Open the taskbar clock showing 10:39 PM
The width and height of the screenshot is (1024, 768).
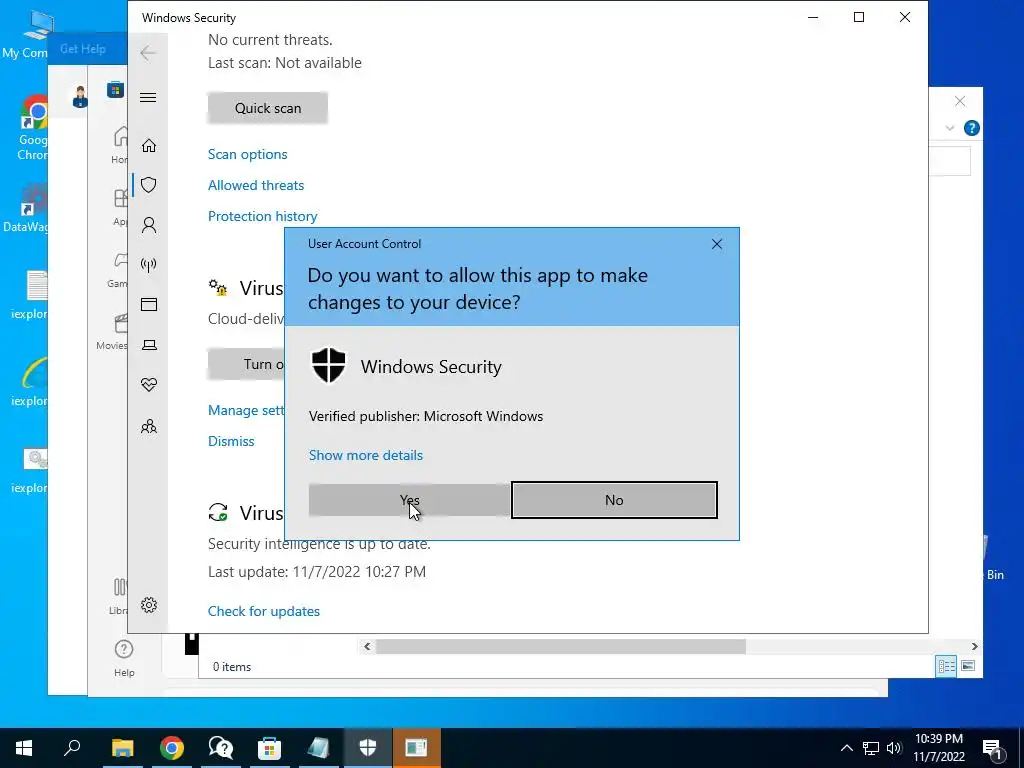pos(938,748)
